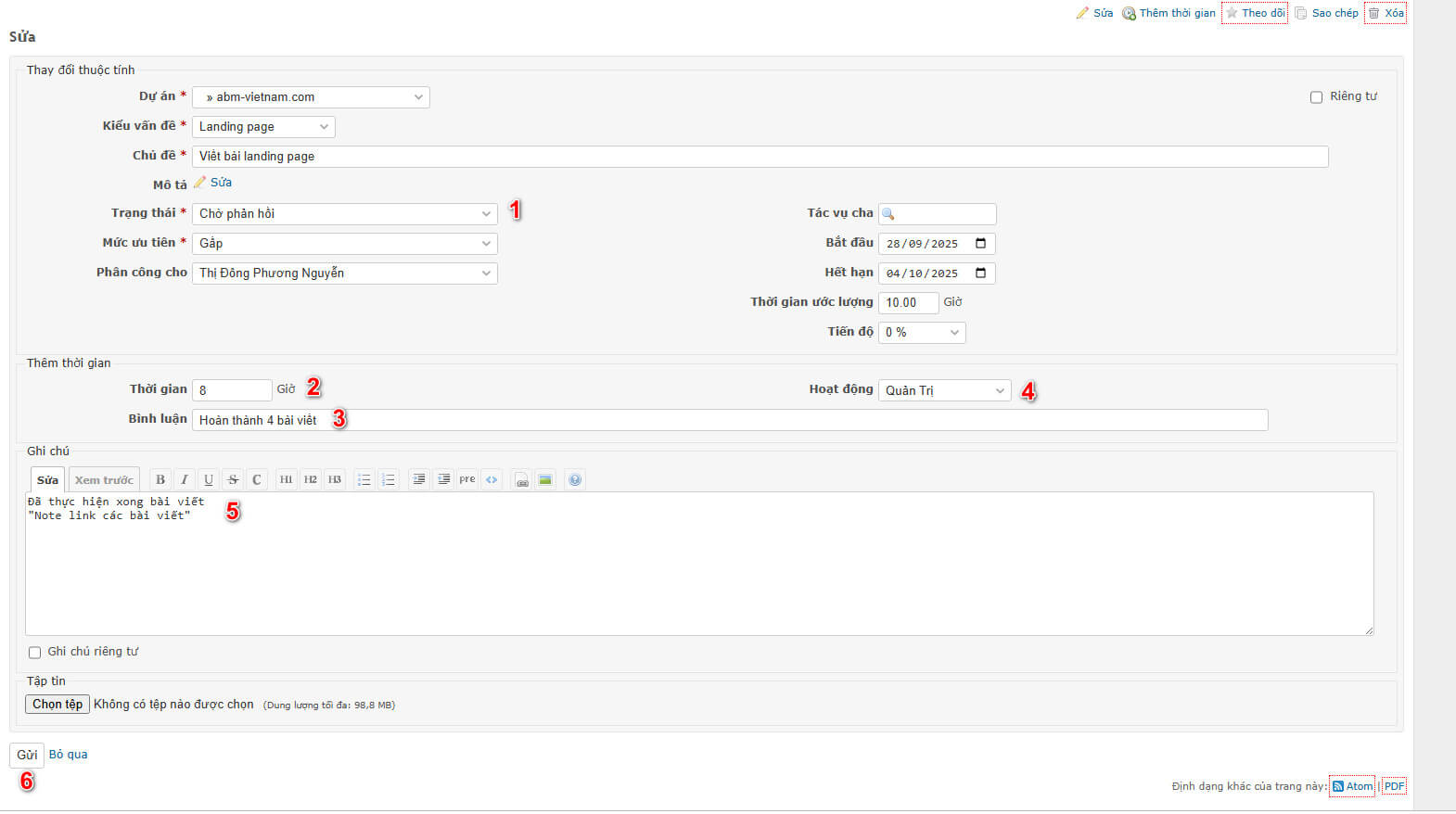
Task: Click the Bình luận input field
Action: (729, 421)
